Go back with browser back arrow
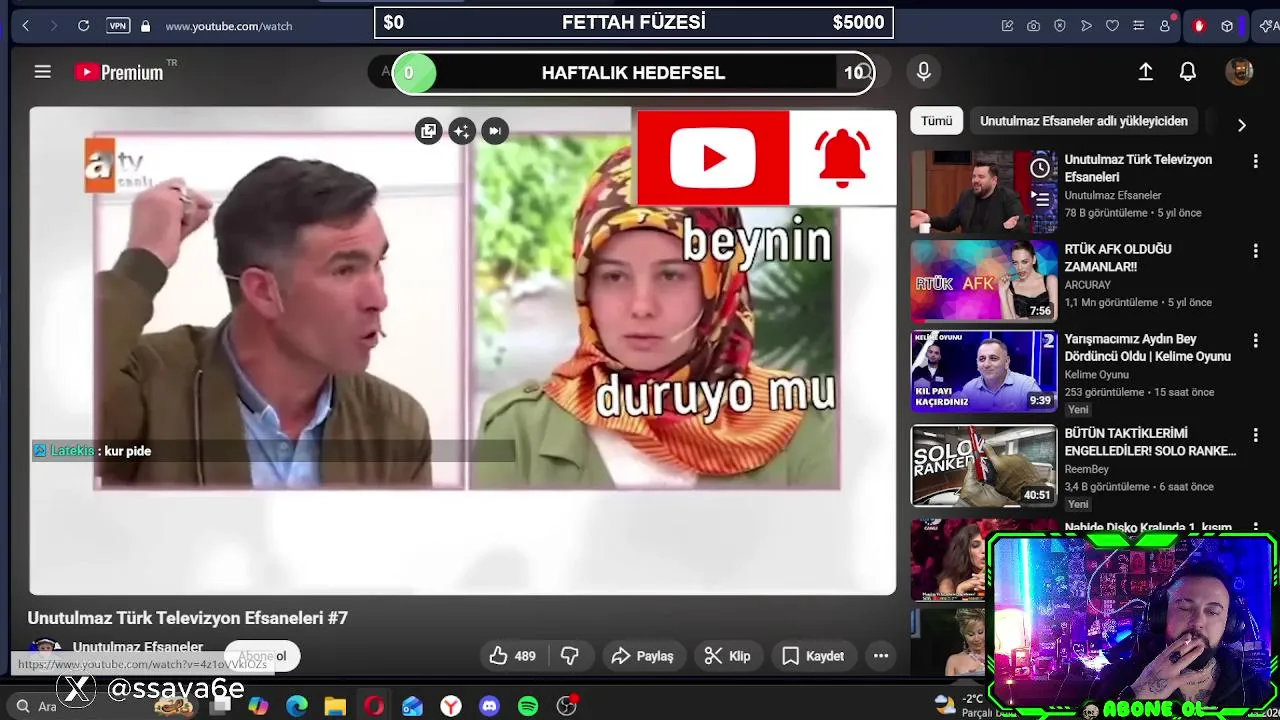1280x720 pixels. (x=26, y=26)
